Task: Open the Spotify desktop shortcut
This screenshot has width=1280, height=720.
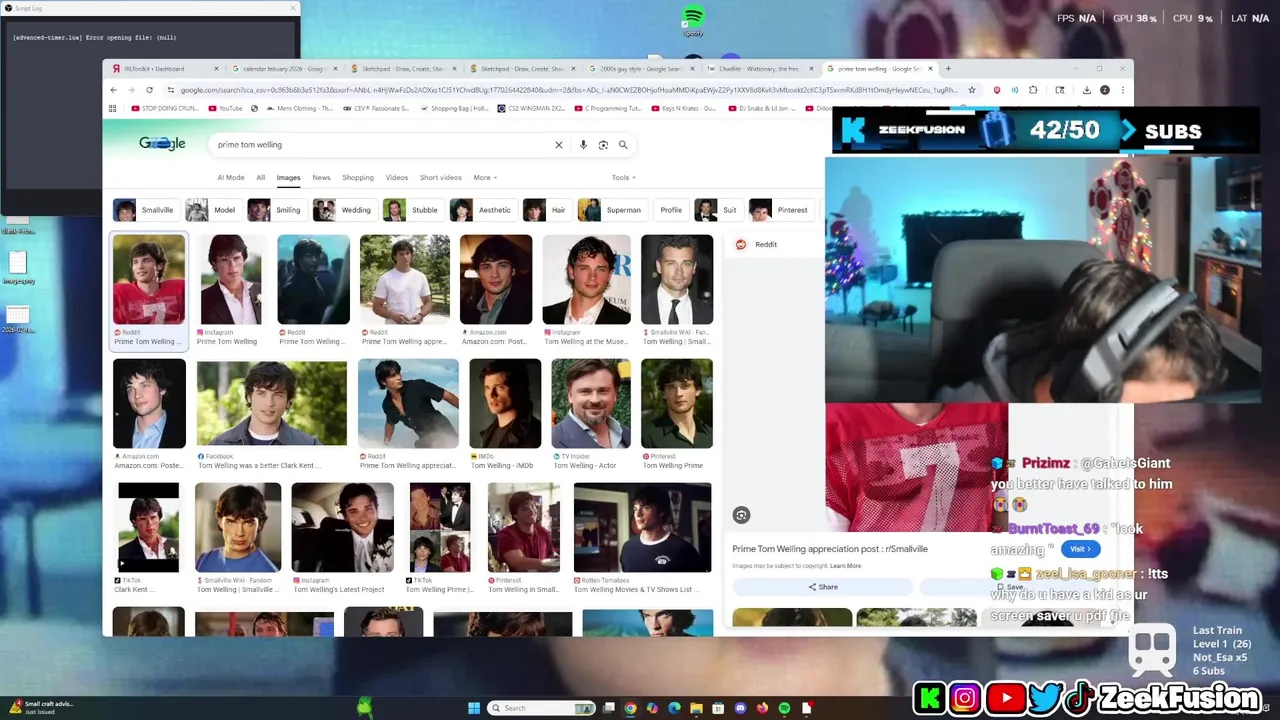Action: [x=693, y=20]
